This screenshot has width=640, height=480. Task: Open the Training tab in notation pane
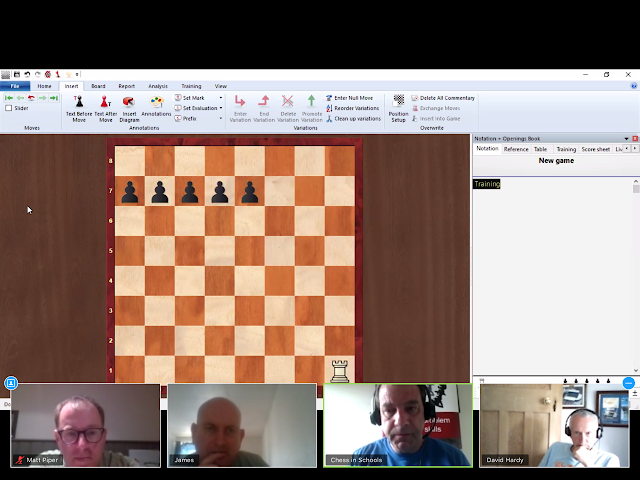pyautogui.click(x=566, y=149)
